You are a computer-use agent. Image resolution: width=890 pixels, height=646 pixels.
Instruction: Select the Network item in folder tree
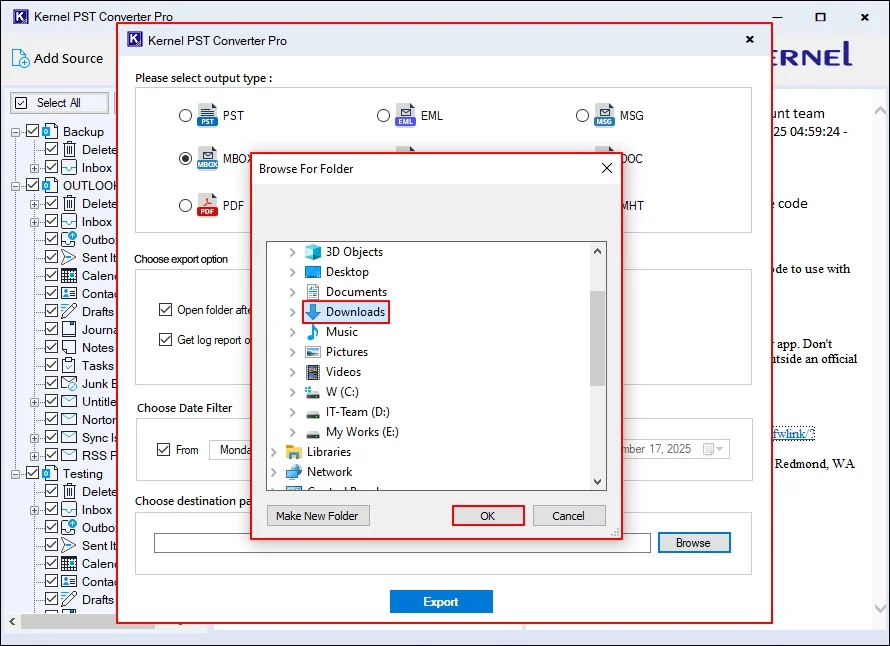point(329,472)
